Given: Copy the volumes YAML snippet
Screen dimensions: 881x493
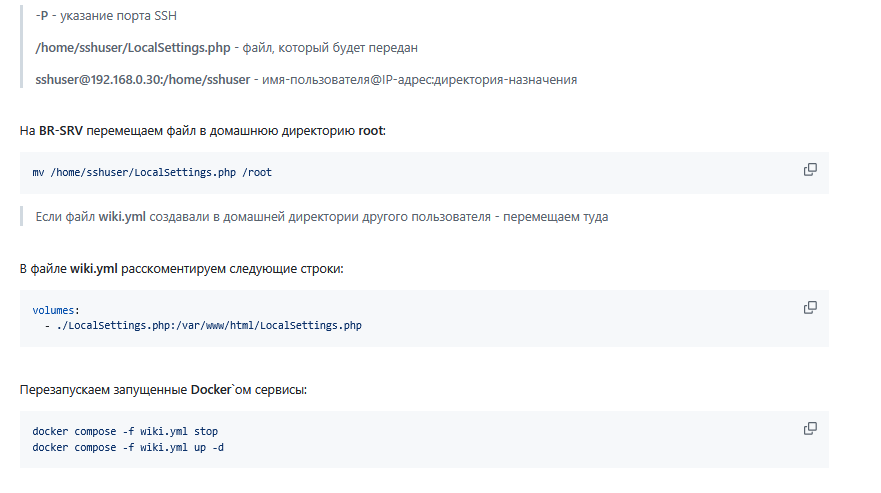Looking at the screenshot, I should (x=810, y=307).
